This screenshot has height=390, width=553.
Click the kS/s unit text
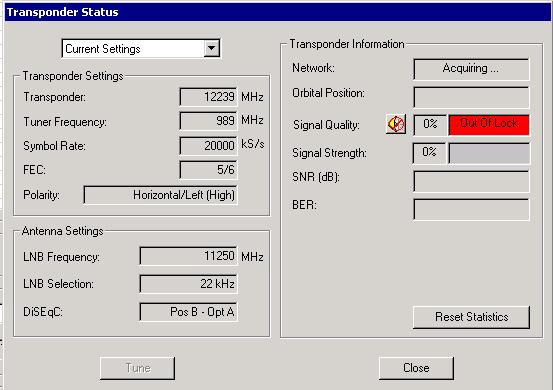point(253,144)
